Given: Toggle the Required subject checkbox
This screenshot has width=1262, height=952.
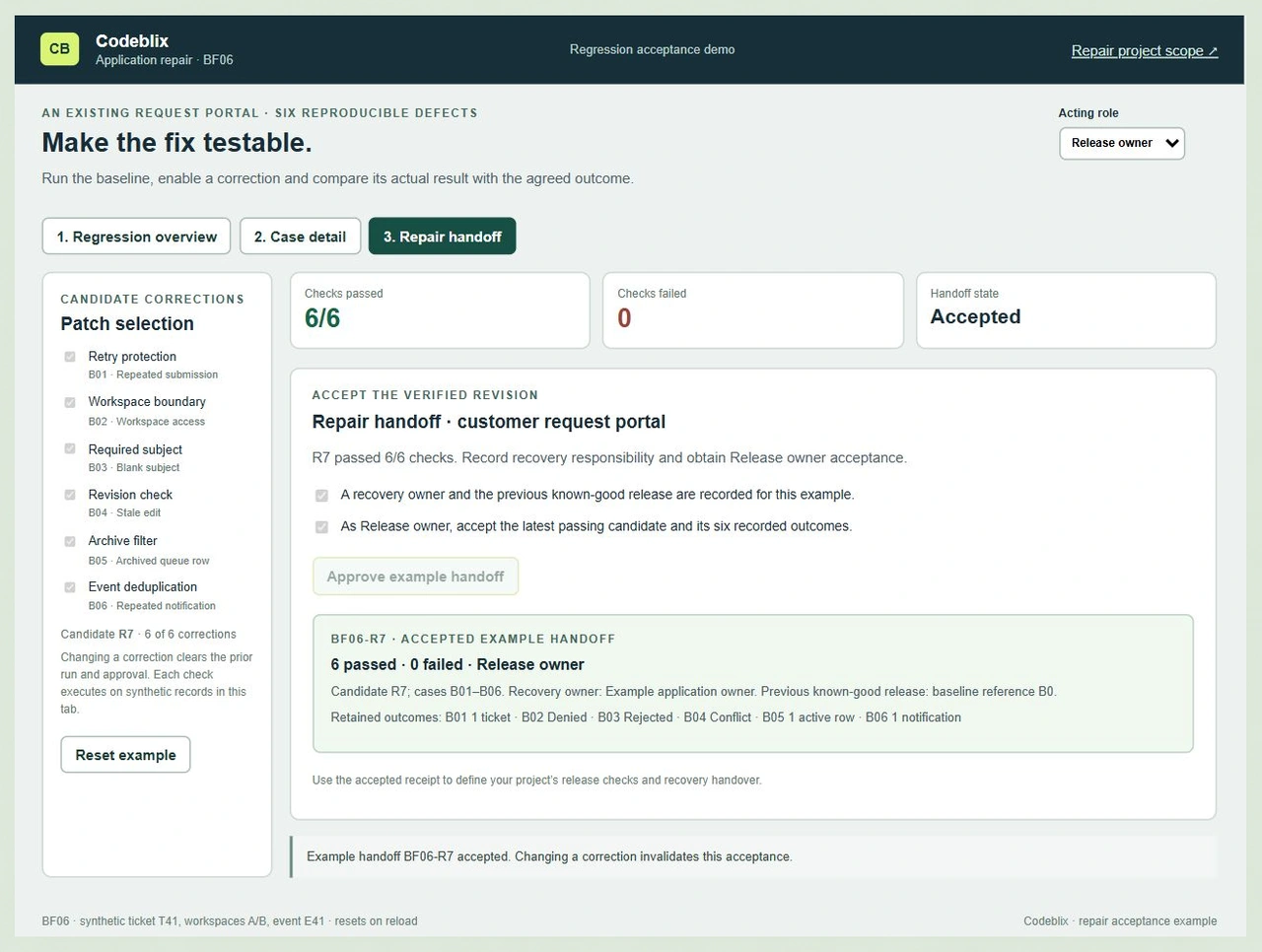Looking at the screenshot, I should click(x=70, y=448).
